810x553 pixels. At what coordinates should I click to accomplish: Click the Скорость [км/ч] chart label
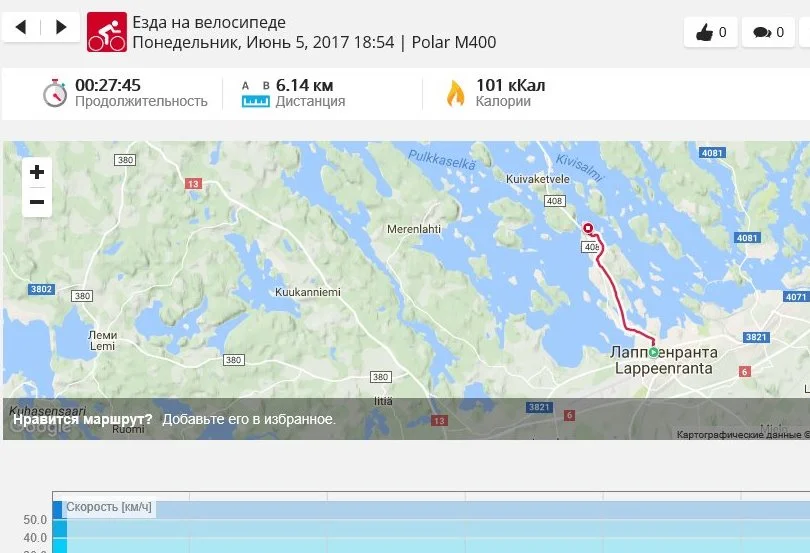point(108,507)
